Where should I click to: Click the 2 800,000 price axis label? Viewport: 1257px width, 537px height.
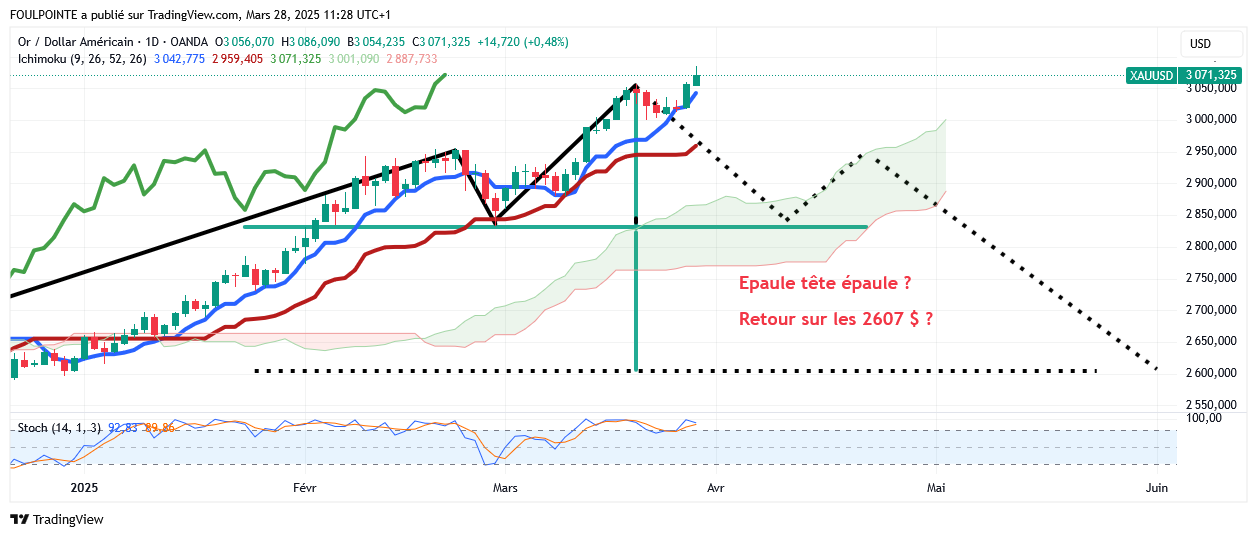[x=1213, y=246]
